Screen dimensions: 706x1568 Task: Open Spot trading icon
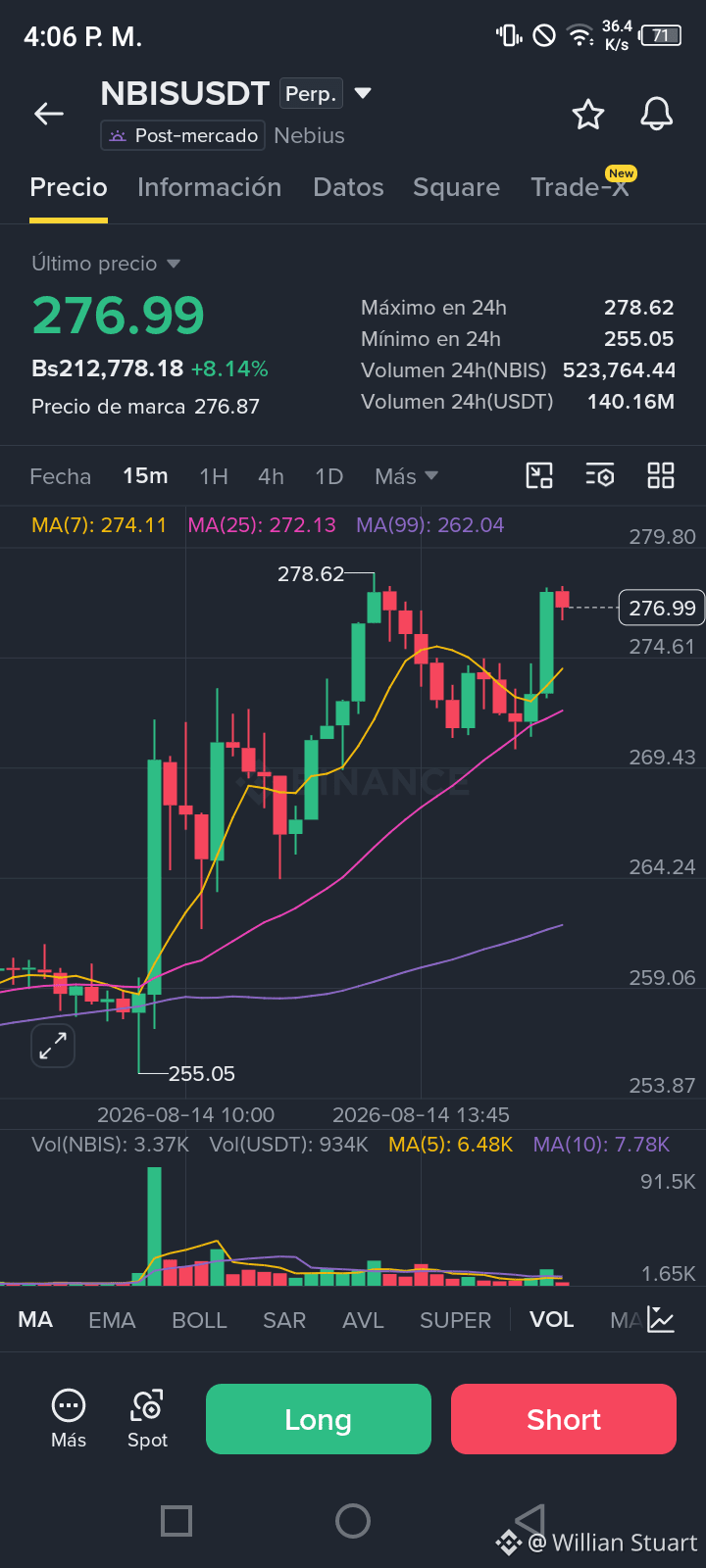click(x=147, y=1419)
